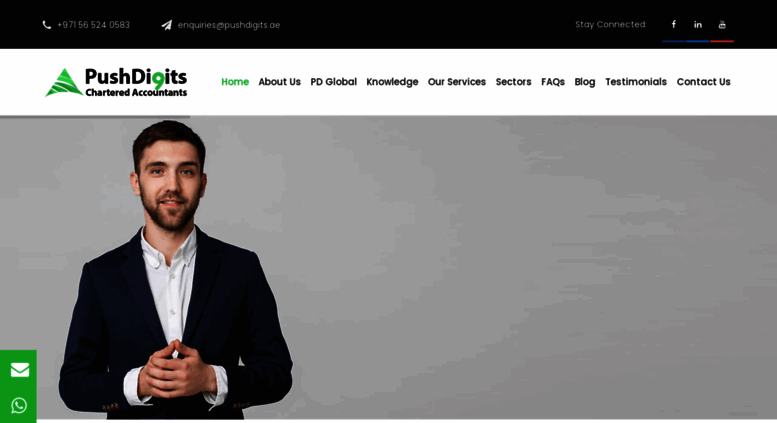Expand the PD Global menu
The height and width of the screenshot is (423, 777).
333,82
